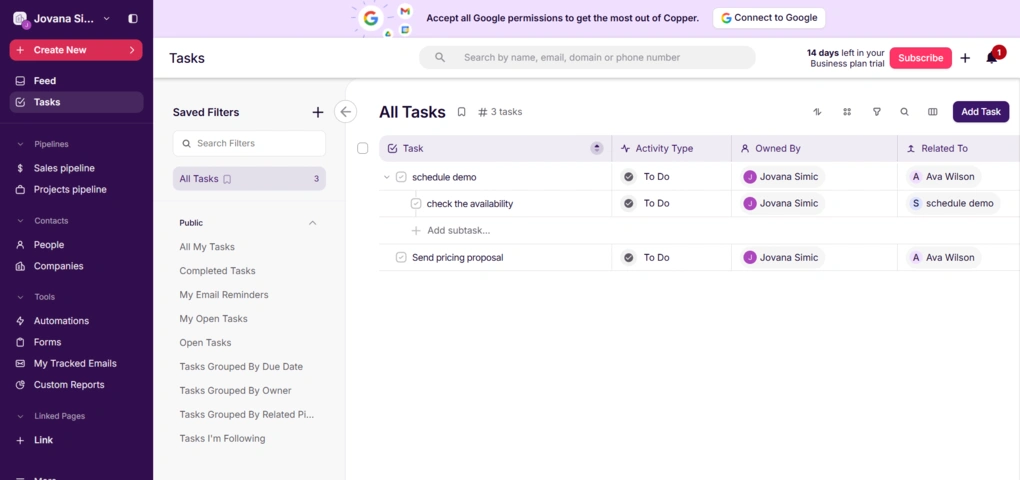Collapse schedule demo subtasks chevron

(386, 177)
